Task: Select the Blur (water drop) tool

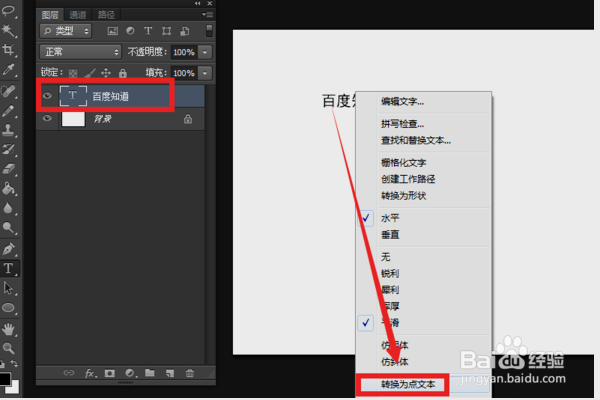Action: [8, 208]
